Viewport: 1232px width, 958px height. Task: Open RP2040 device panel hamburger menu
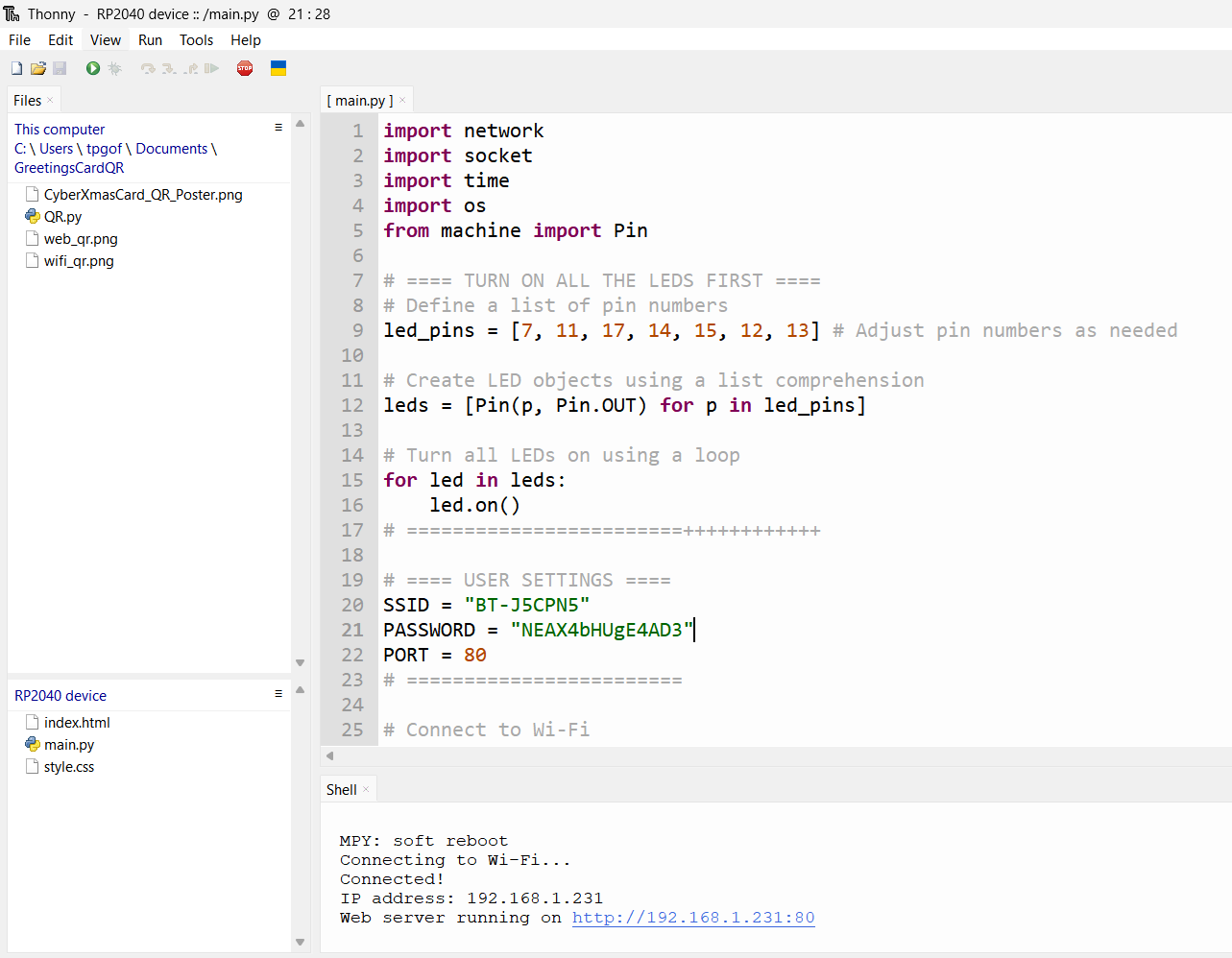(x=278, y=693)
